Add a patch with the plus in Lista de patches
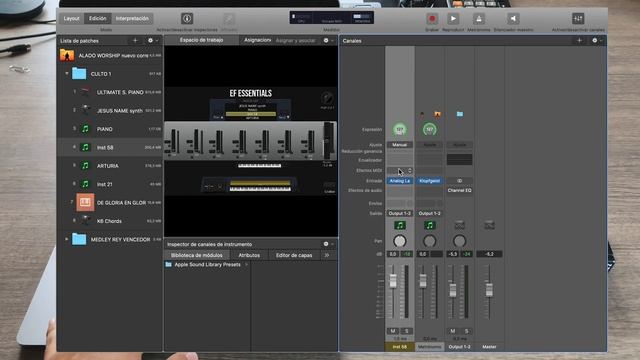The height and width of the screenshot is (360, 640). click(135, 40)
